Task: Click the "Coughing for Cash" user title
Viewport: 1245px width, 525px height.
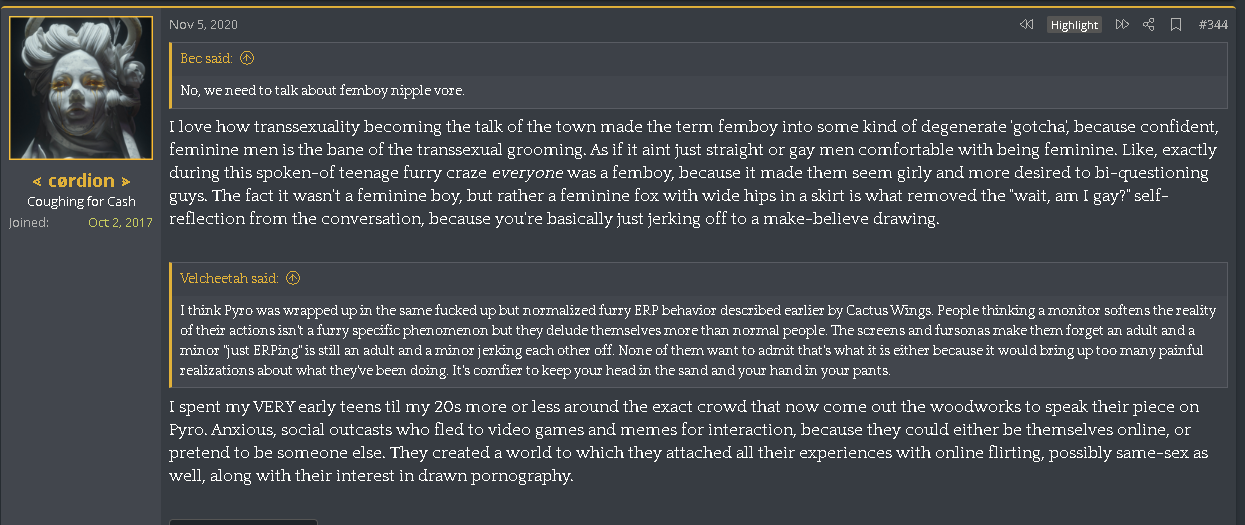Action: 81,202
